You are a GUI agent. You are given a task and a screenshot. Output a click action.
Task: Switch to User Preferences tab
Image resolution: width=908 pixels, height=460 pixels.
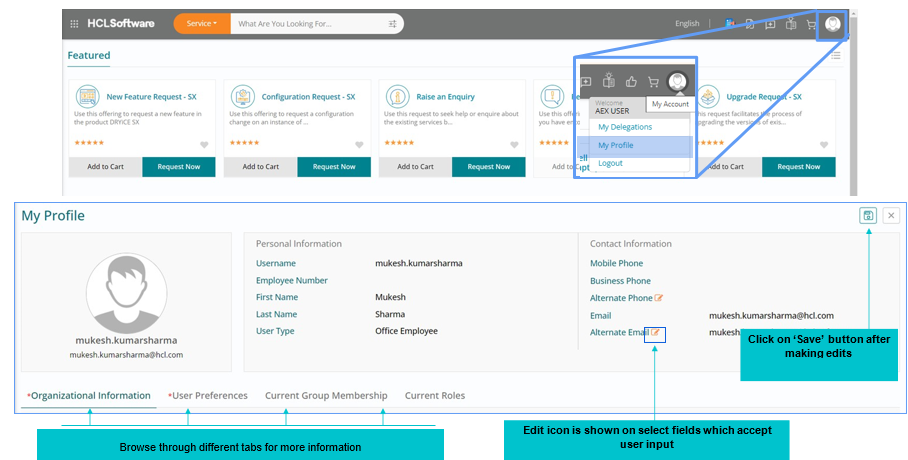click(x=208, y=396)
